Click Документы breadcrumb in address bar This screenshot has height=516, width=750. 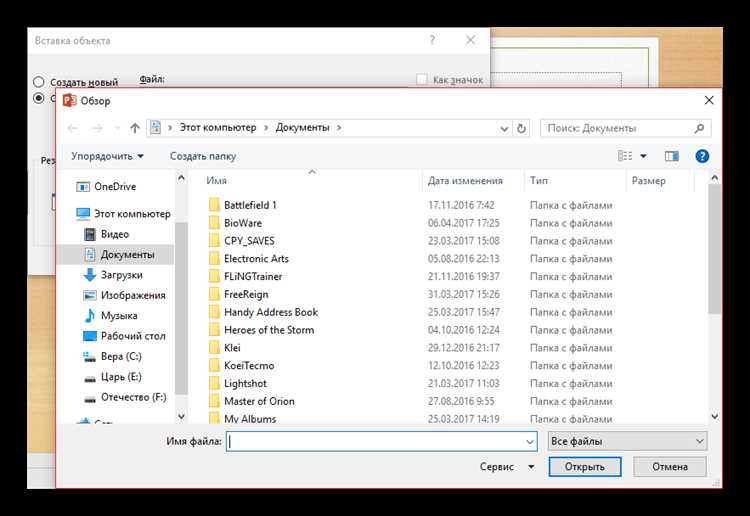click(x=302, y=128)
